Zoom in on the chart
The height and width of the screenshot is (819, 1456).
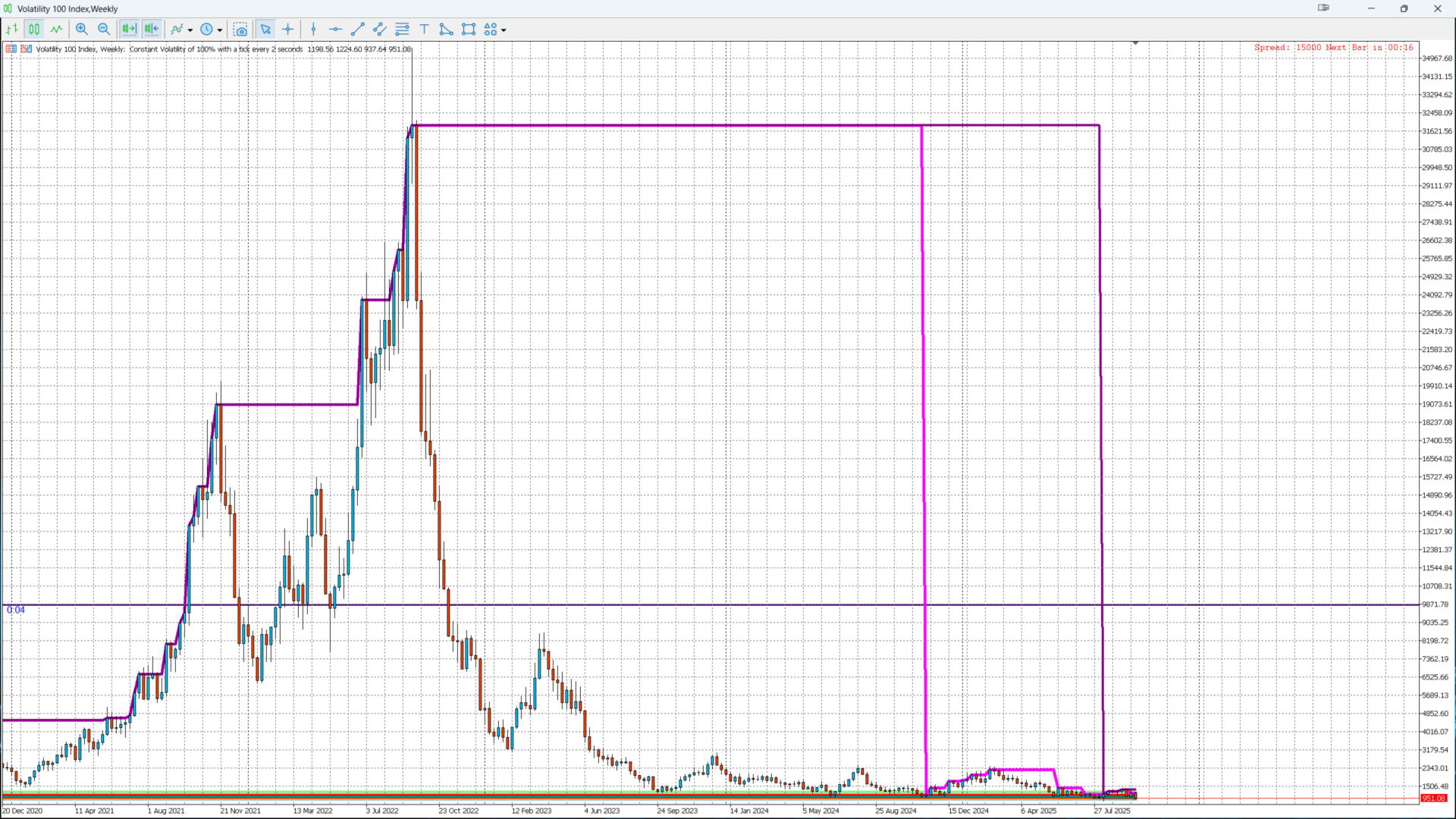click(x=82, y=30)
